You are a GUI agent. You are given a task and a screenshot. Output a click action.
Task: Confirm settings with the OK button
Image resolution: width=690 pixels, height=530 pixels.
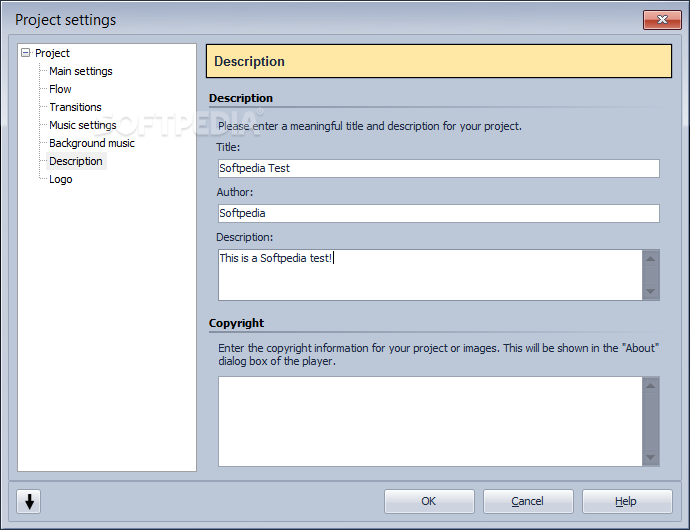point(429,501)
